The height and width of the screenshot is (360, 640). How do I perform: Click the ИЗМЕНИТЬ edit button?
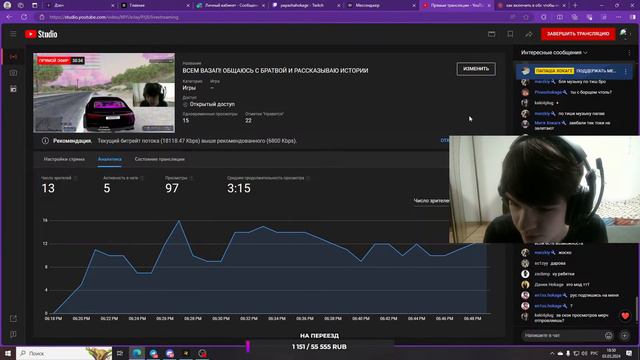click(476, 69)
